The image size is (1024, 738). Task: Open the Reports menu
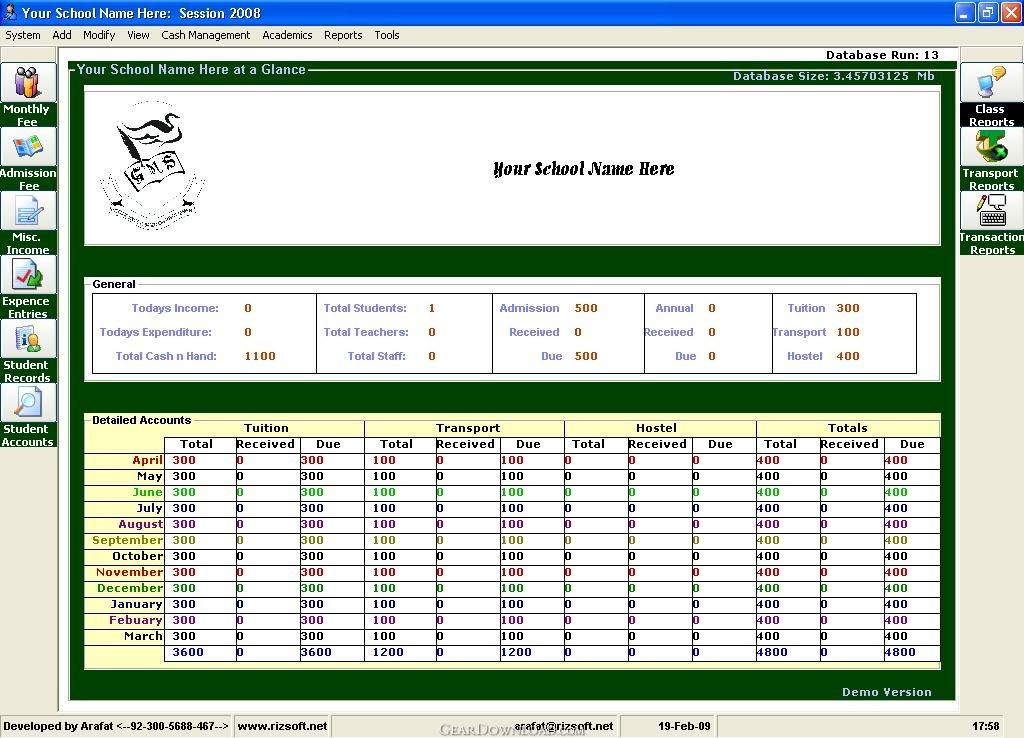click(x=343, y=35)
